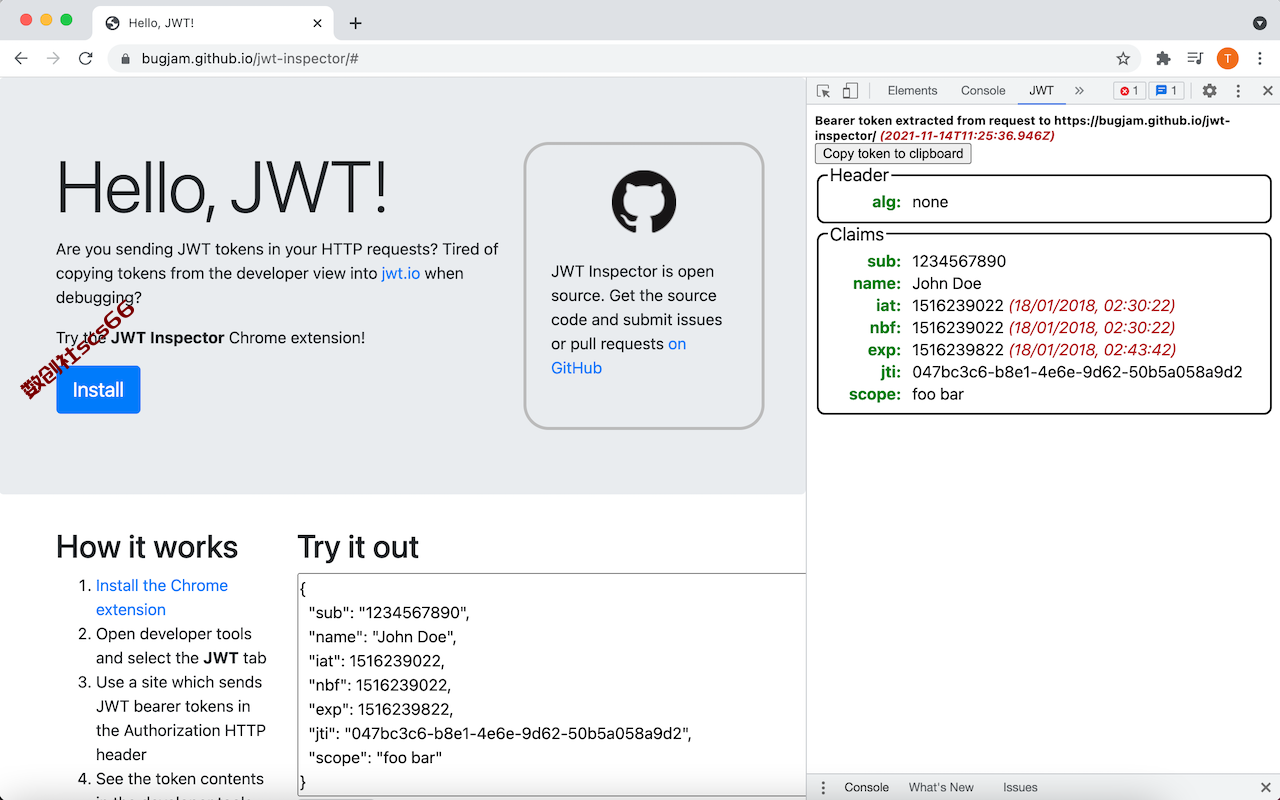
Task: Open 'Install the Chrome extension' link
Action: (x=162, y=598)
